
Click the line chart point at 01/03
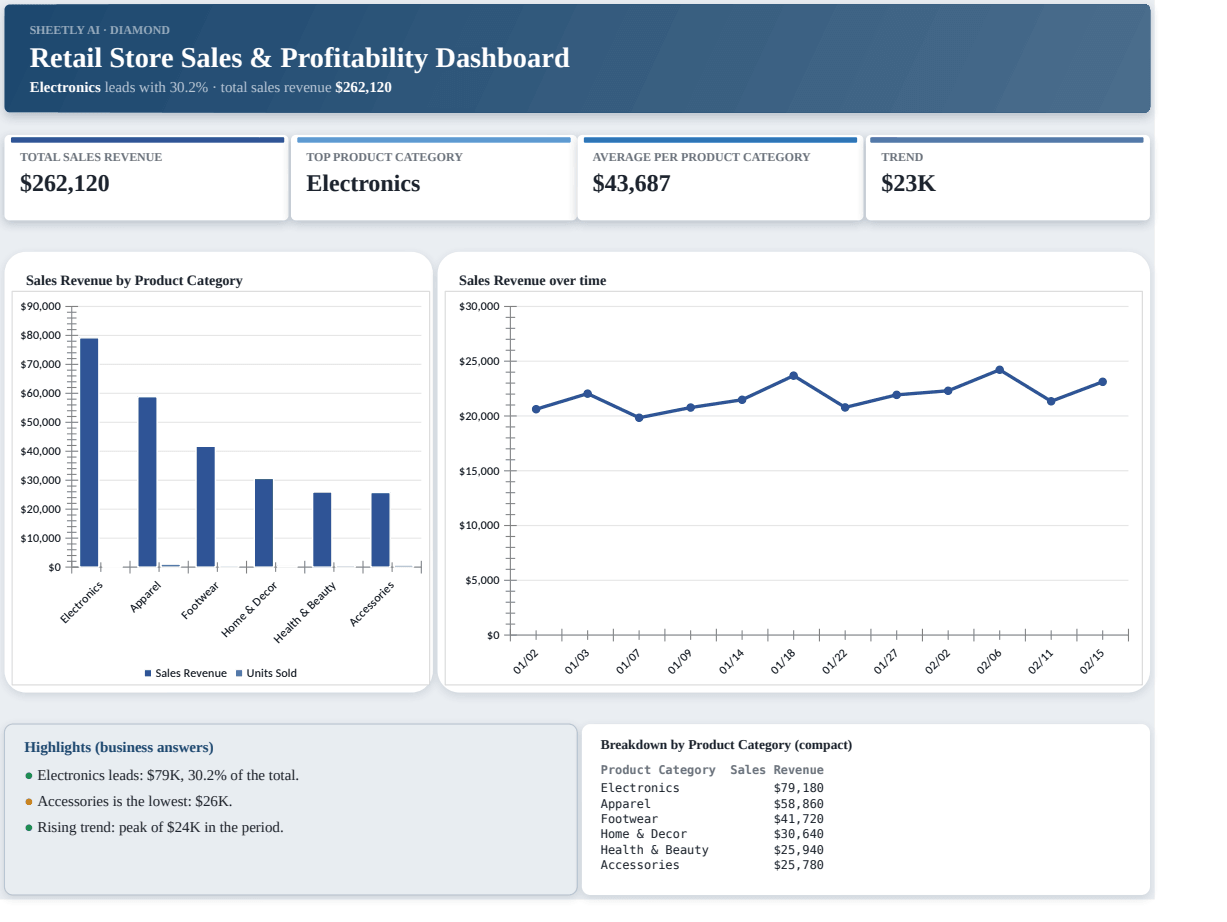pyautogui.click(x=587, y=393)
